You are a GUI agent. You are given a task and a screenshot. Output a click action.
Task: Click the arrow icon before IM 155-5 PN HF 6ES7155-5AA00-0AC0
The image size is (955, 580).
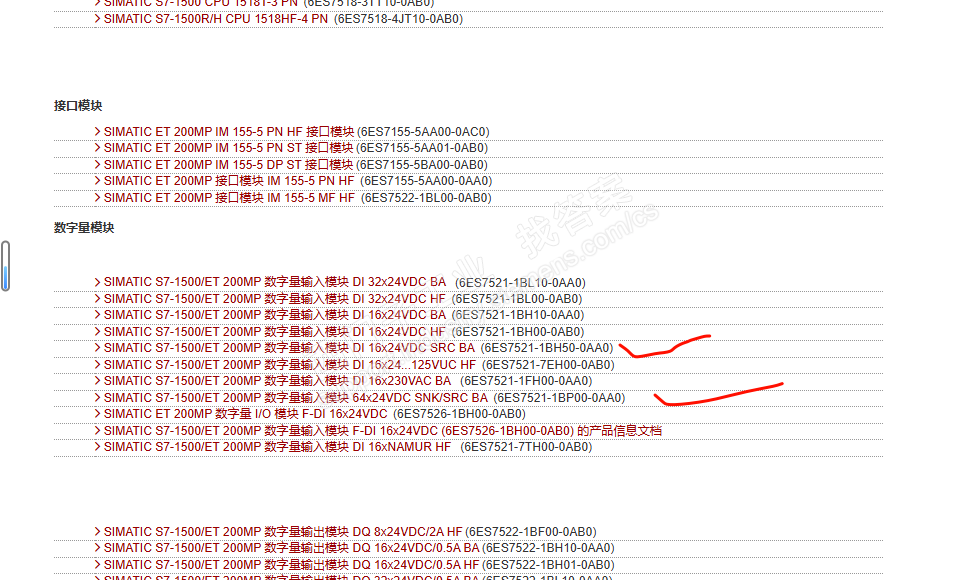tap(97, 132)
